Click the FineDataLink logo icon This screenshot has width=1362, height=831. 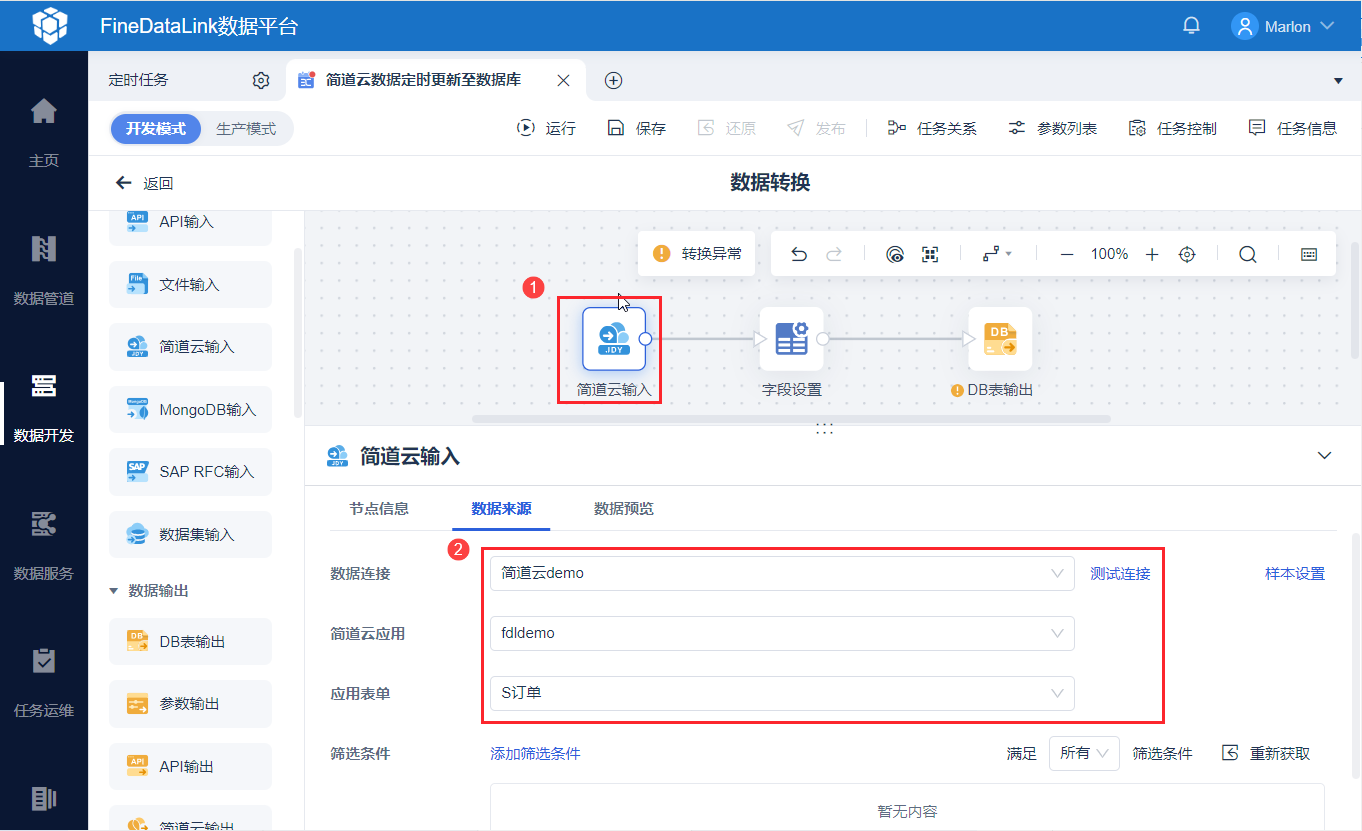50,26
